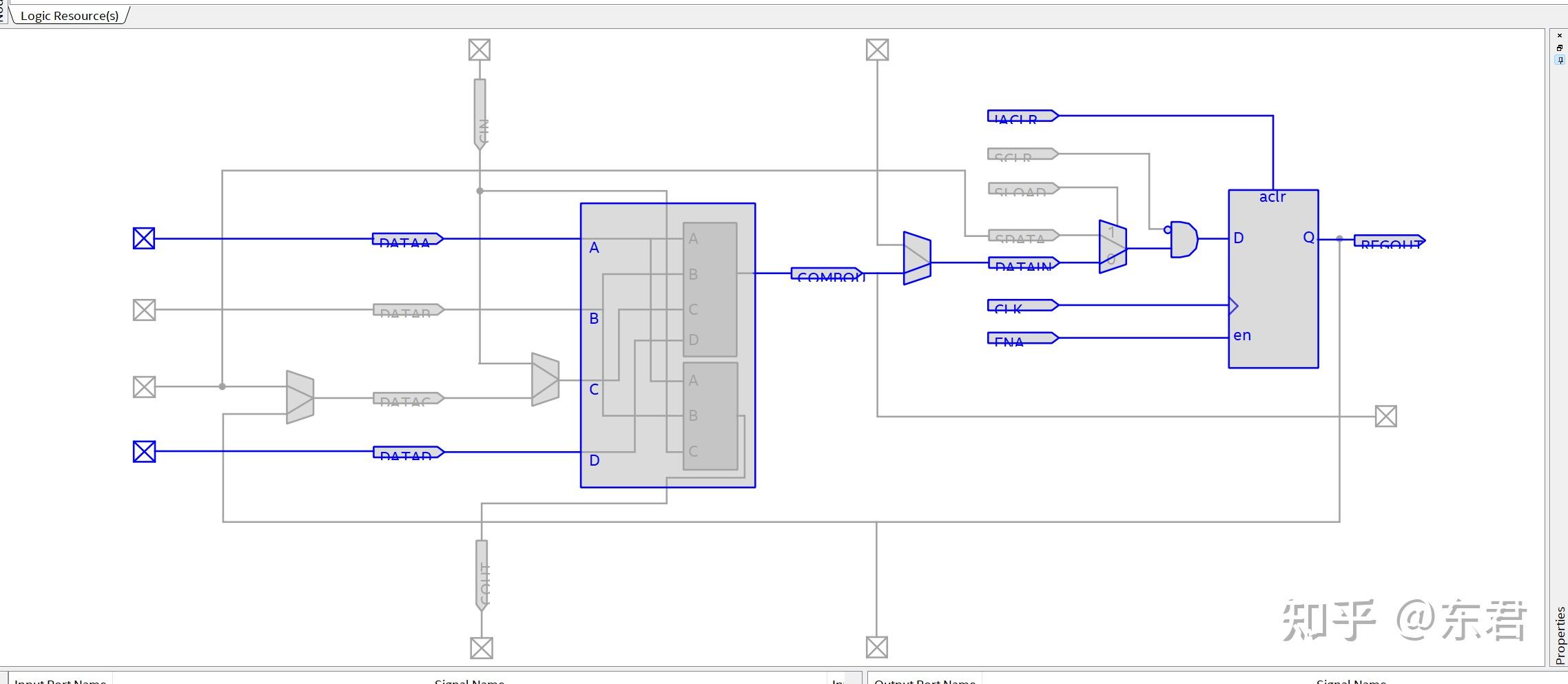Select the lower inner LUT with A B C inputs

coord(710,416)
